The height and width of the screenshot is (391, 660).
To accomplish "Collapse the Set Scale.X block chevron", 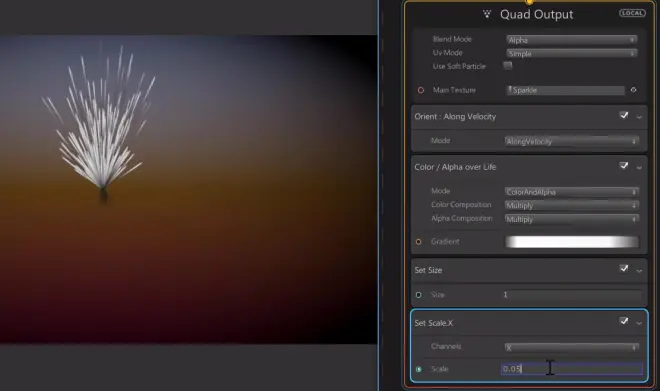I will tap(639, 323).
